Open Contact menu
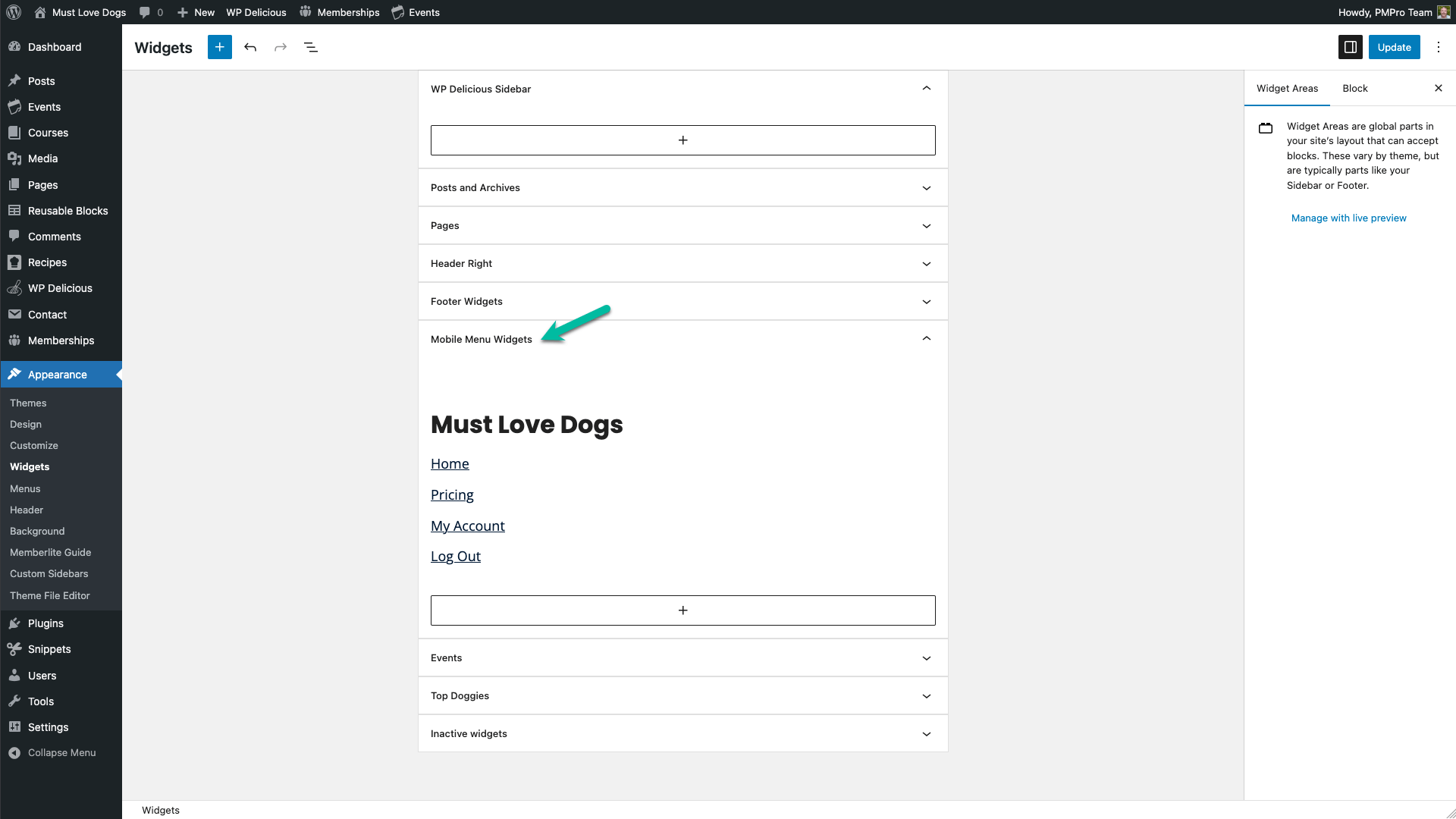 tap(61, 315)
